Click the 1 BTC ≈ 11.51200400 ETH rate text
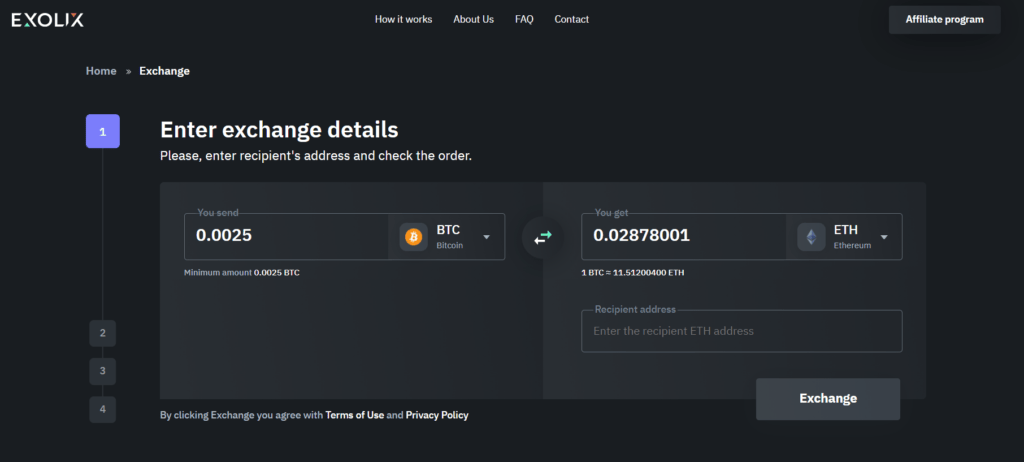The width and height of the screenshot is (1024, 462). pos(633,272)
